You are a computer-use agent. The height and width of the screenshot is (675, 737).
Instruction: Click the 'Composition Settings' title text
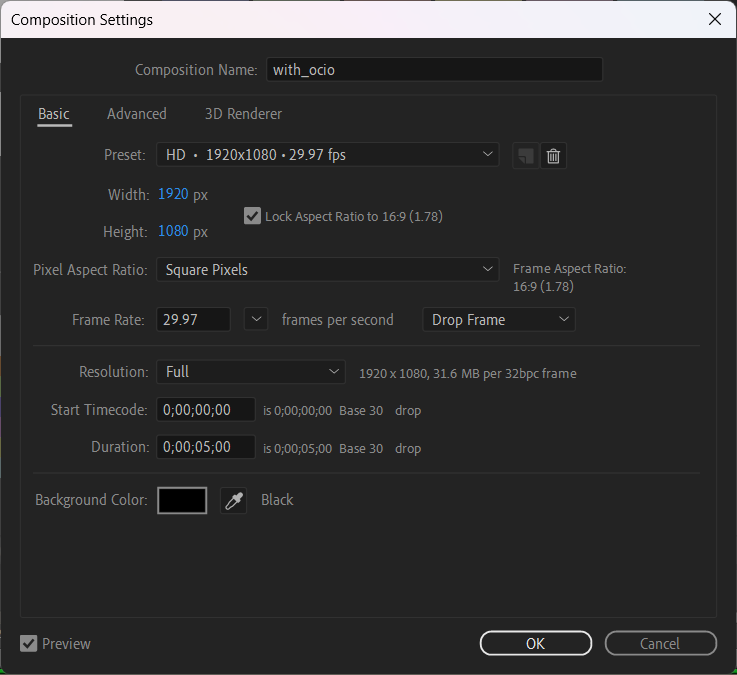[82, 20]
